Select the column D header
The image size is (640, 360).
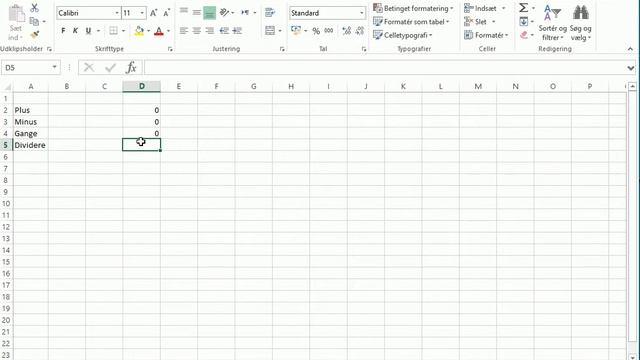(142, 86)
